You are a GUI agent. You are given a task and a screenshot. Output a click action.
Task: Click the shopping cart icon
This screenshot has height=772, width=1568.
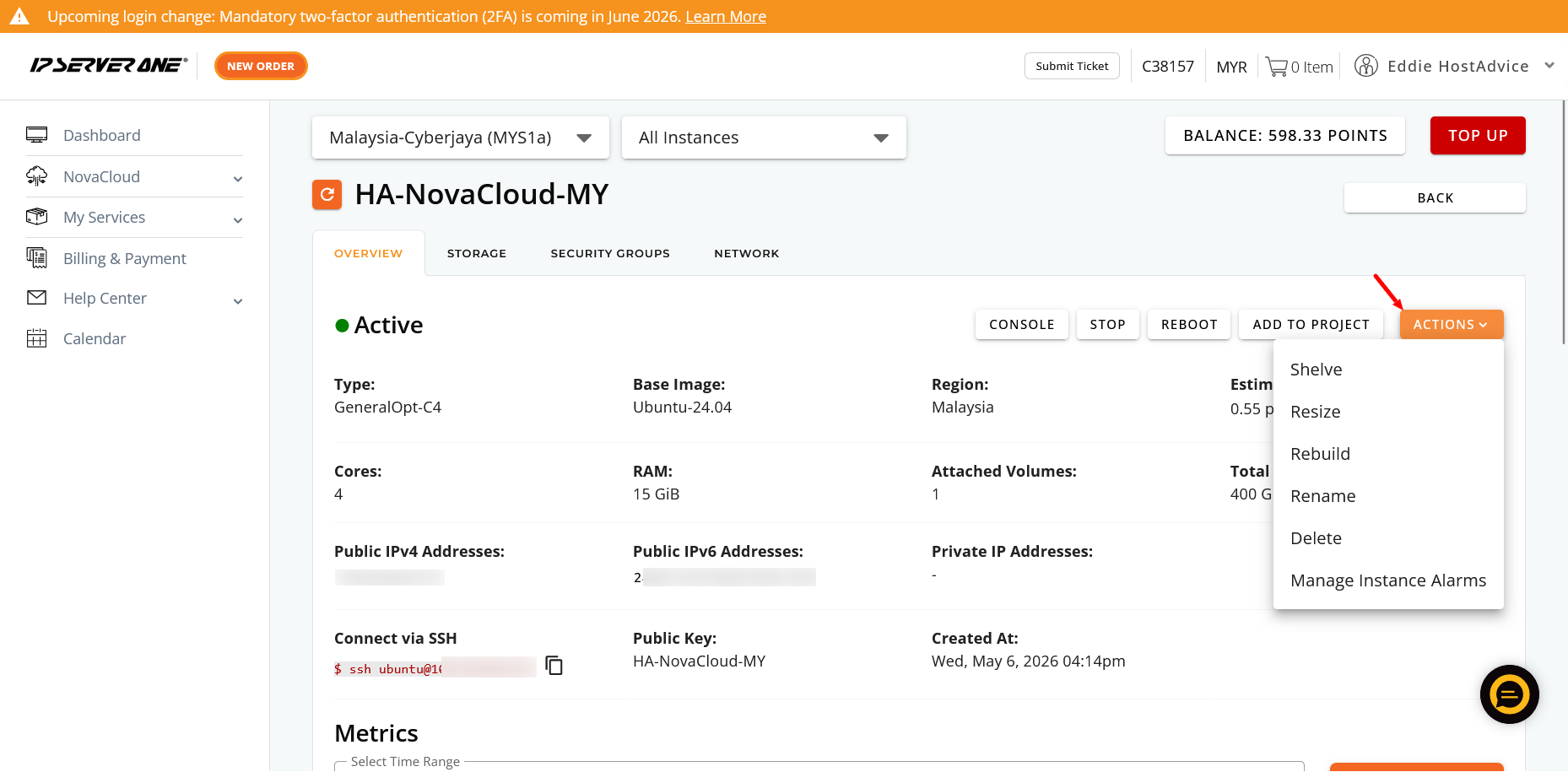pyautogui.click(x=1276, y=67)
